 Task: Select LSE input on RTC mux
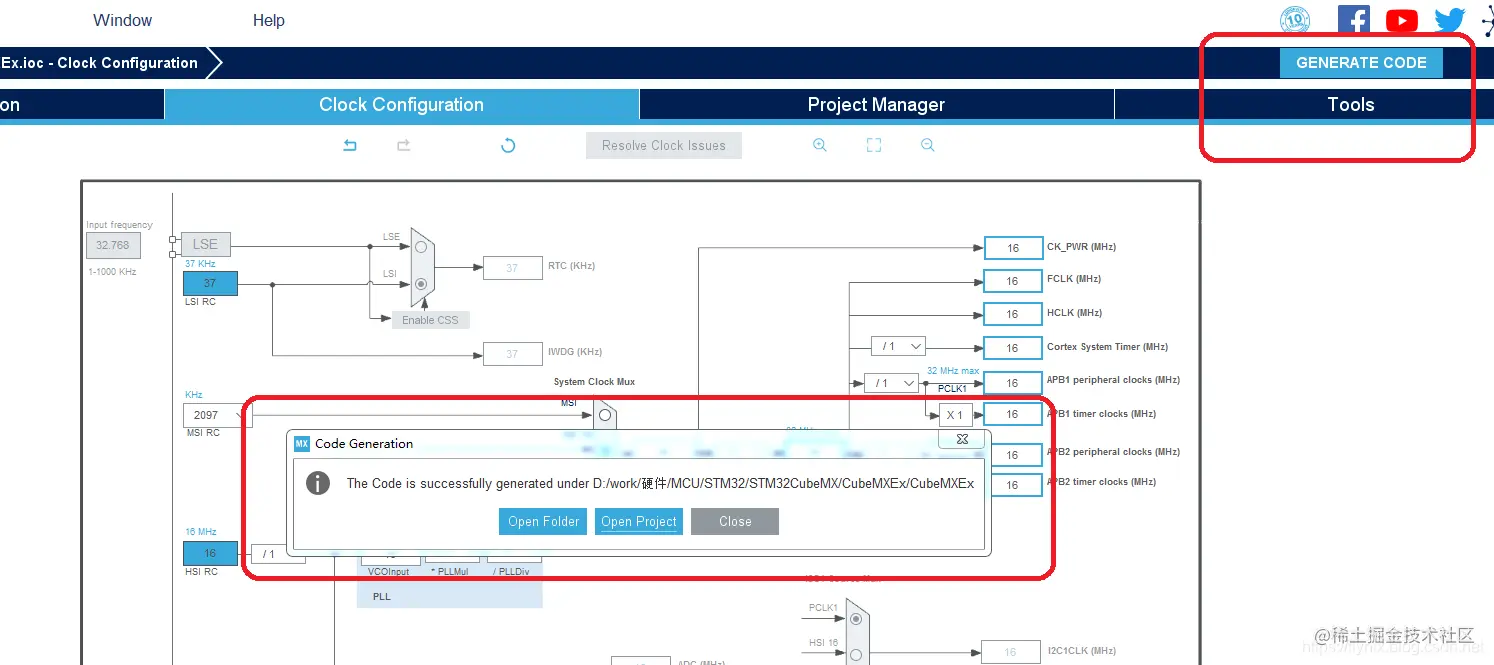click(421, 246)
